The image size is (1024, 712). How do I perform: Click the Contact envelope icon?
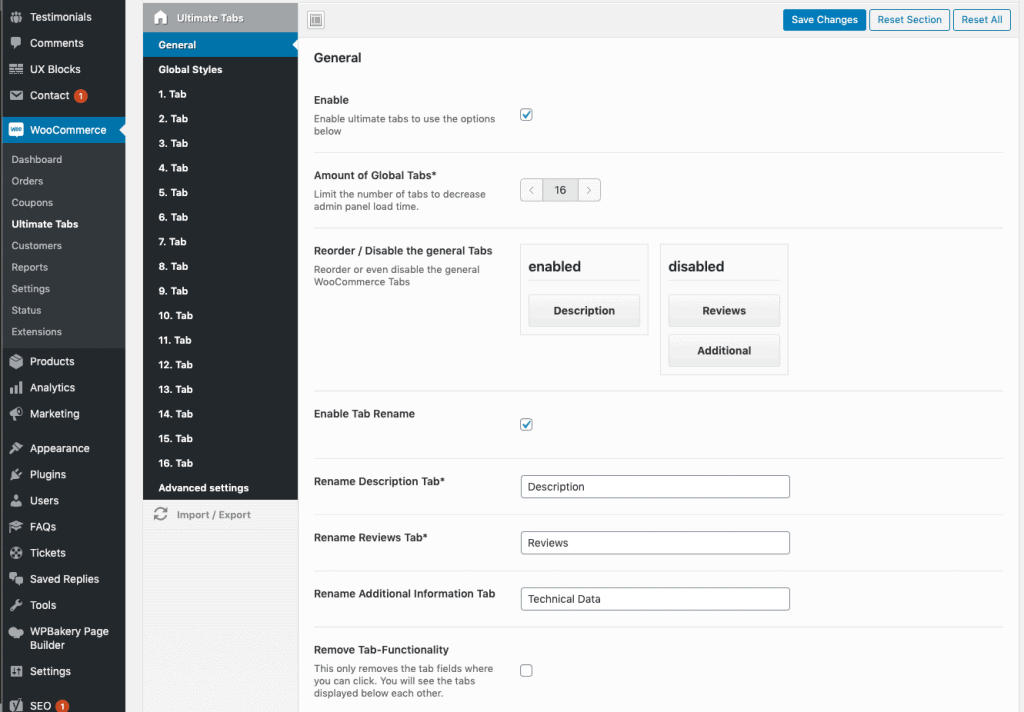coord(16,95)
